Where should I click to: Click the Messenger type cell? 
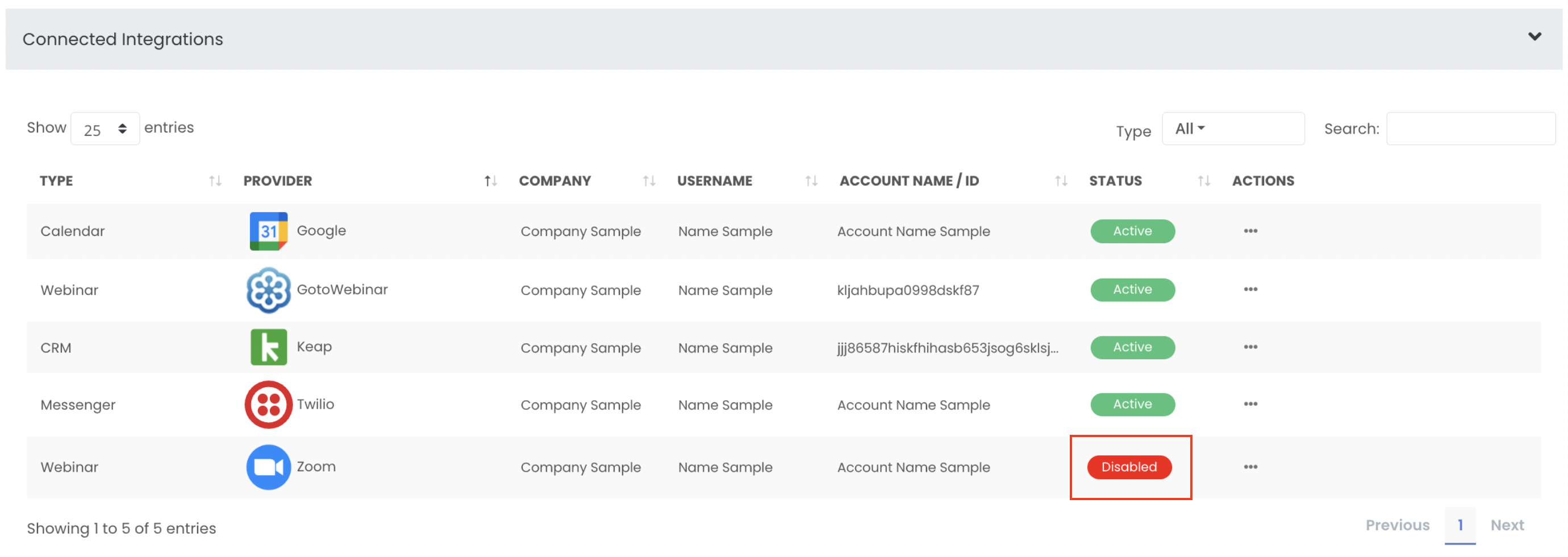coord(78,405)
